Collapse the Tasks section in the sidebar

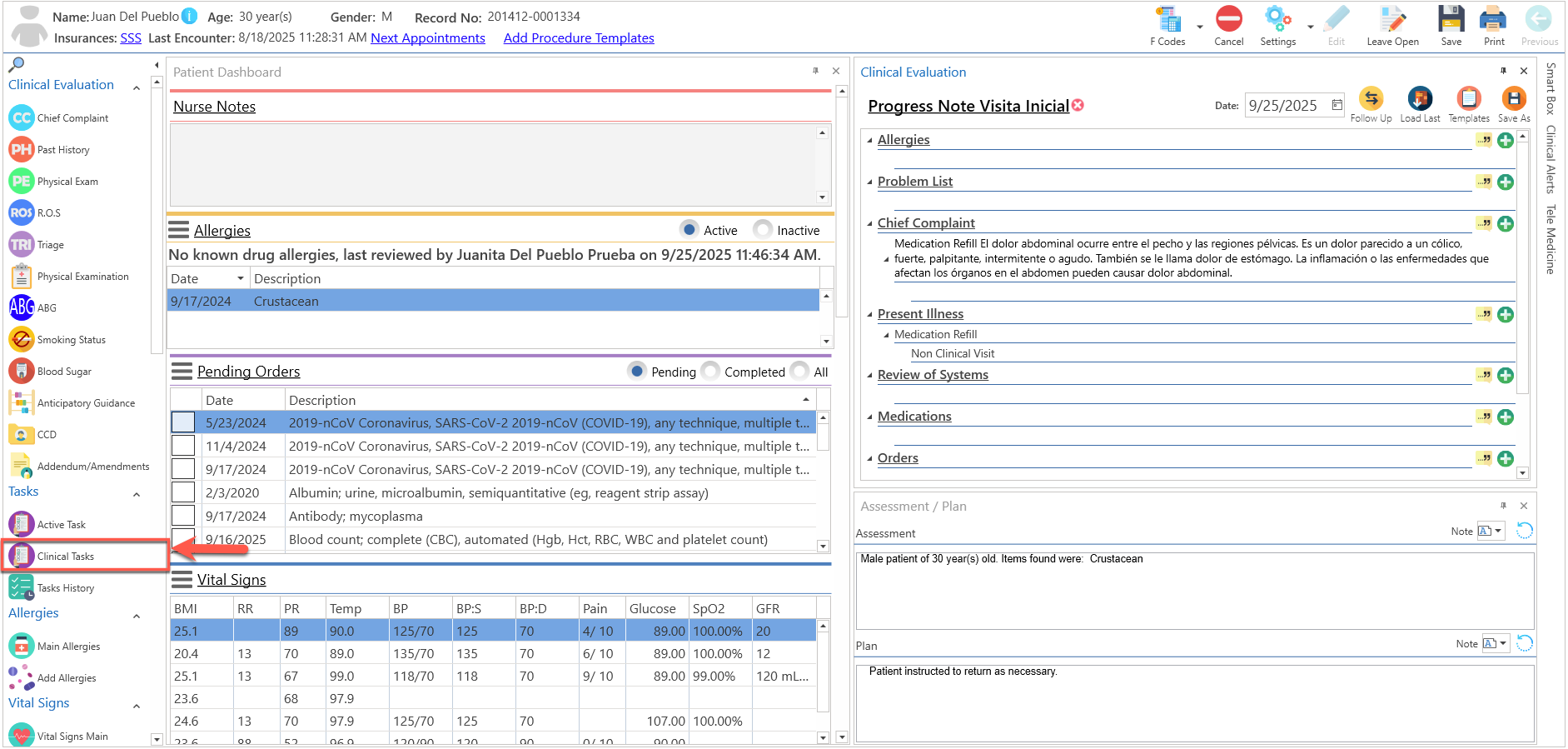click(137, 494)
